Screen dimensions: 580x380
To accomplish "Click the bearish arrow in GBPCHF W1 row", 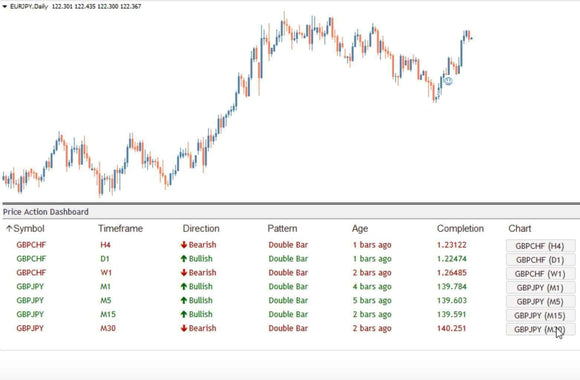I will pyautogui.click(x=184, y=273).
